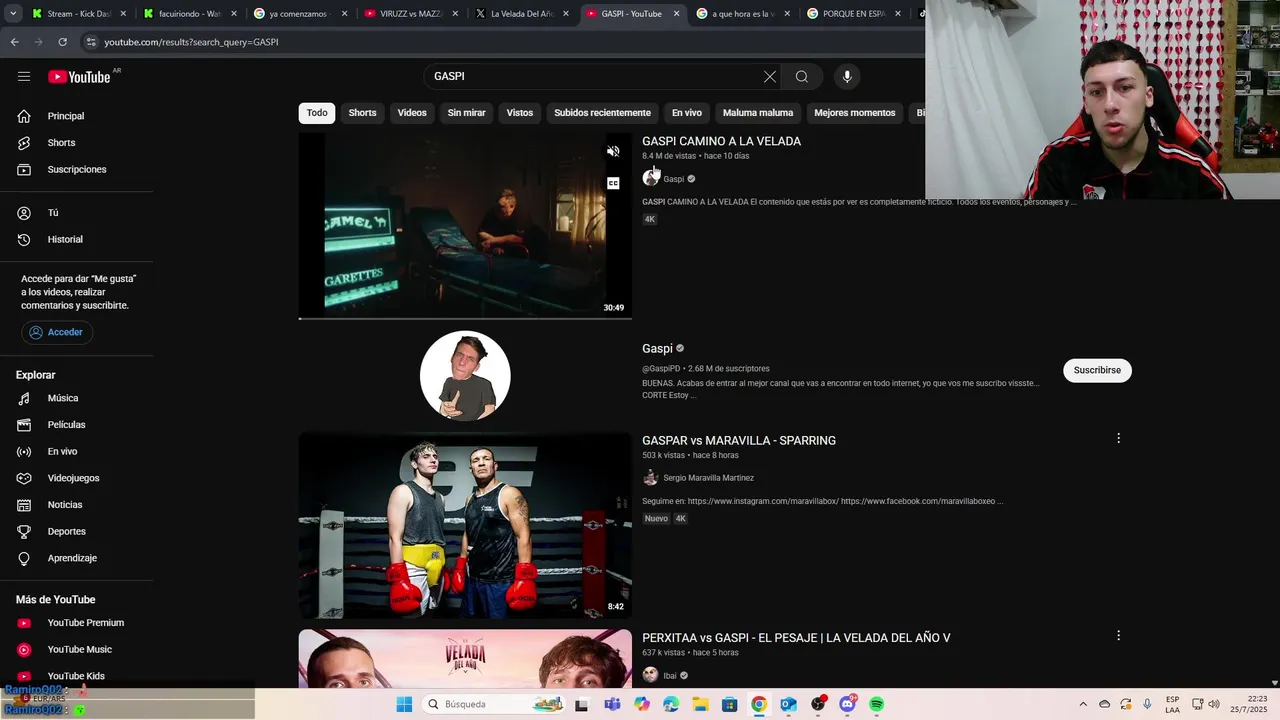Open the YouTube hamburger guide menu
The width and height of the screenshot is (1280, 720).
click(24, 76)
